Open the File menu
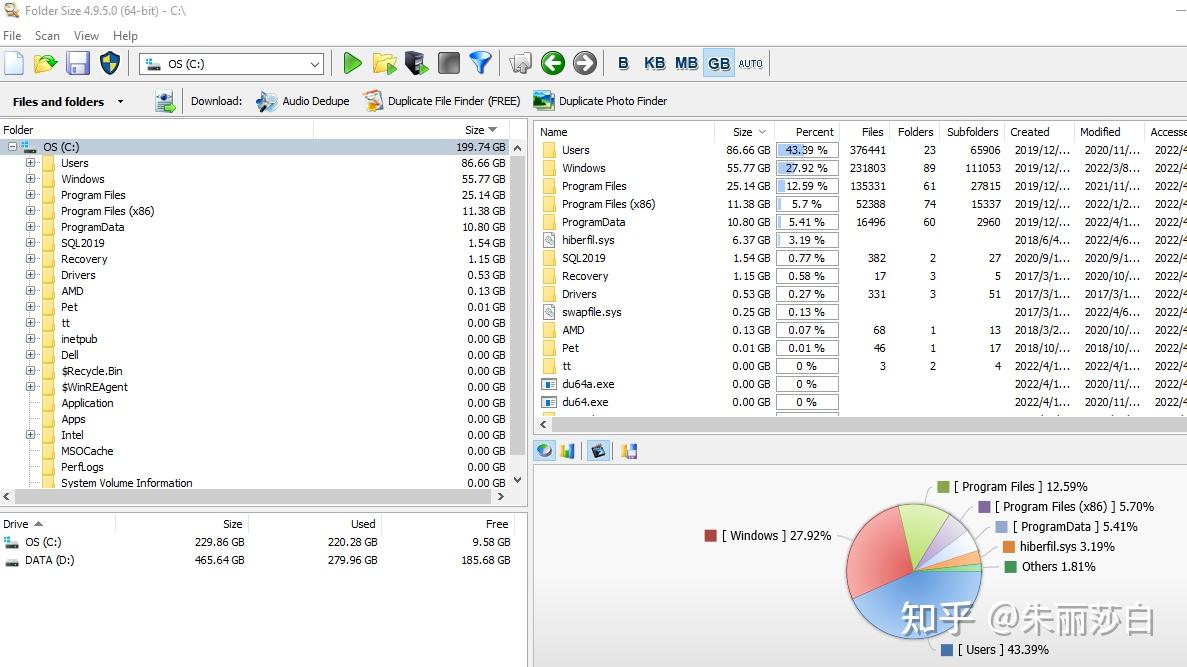The width and height of the screenshot is (1187, 667). point(12,36)
